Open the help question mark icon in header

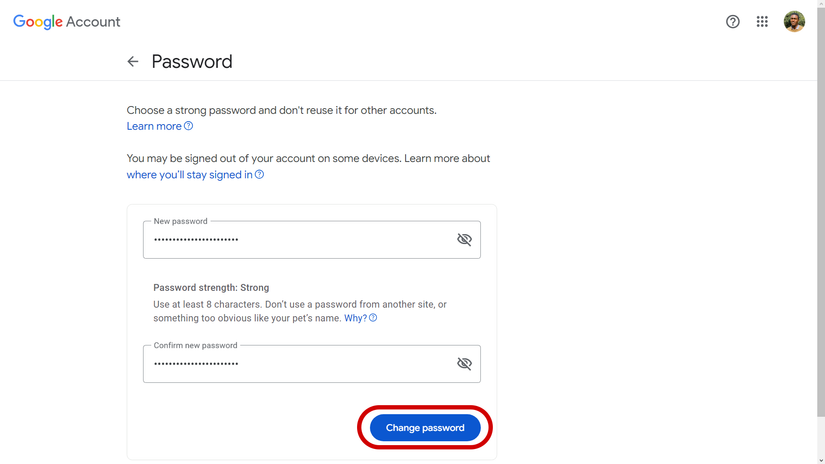pyautogui.click(x=733, y=22)
